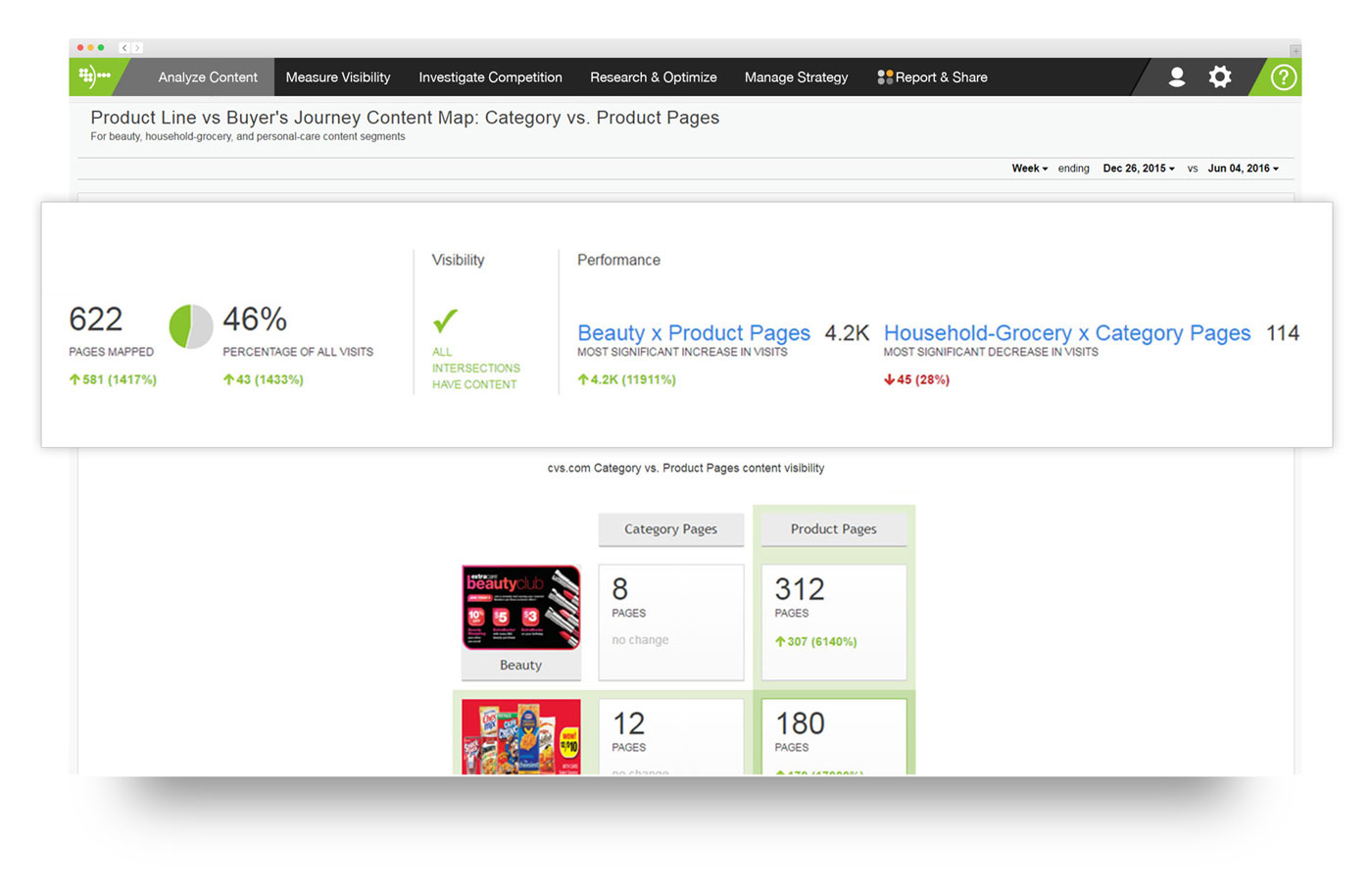Click the Report & Share colored dots icon

[x=885, y=76]
